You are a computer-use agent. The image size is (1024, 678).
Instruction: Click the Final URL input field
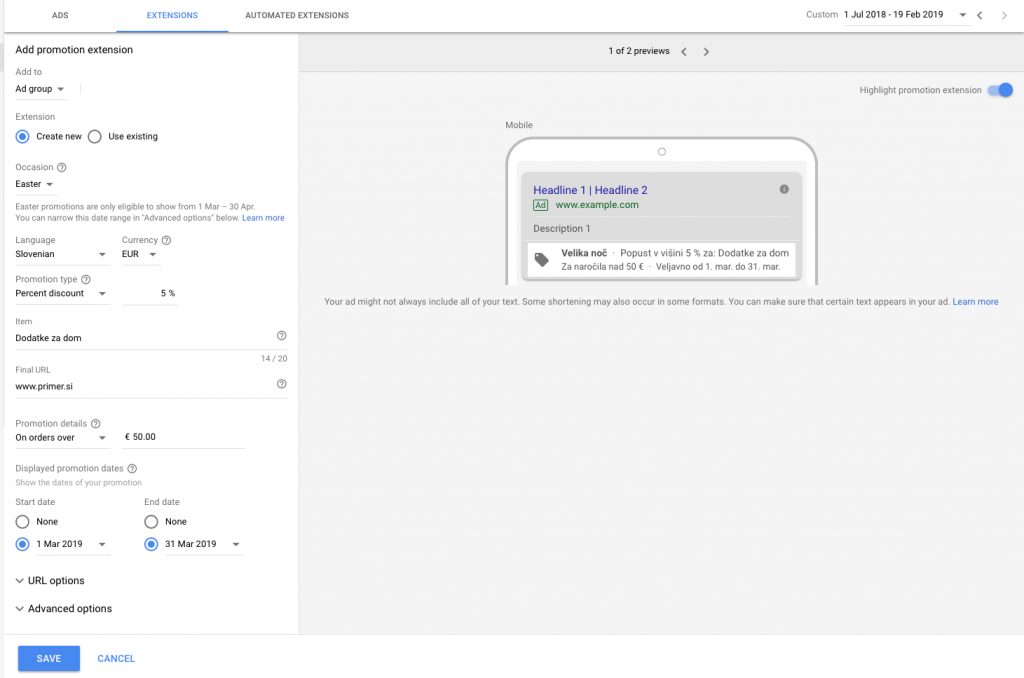(140, 385)
